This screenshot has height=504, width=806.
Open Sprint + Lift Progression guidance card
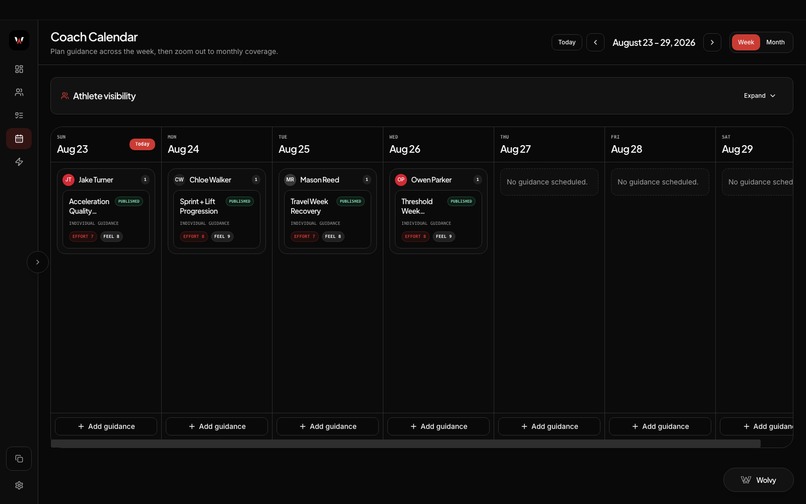[217, 220]
